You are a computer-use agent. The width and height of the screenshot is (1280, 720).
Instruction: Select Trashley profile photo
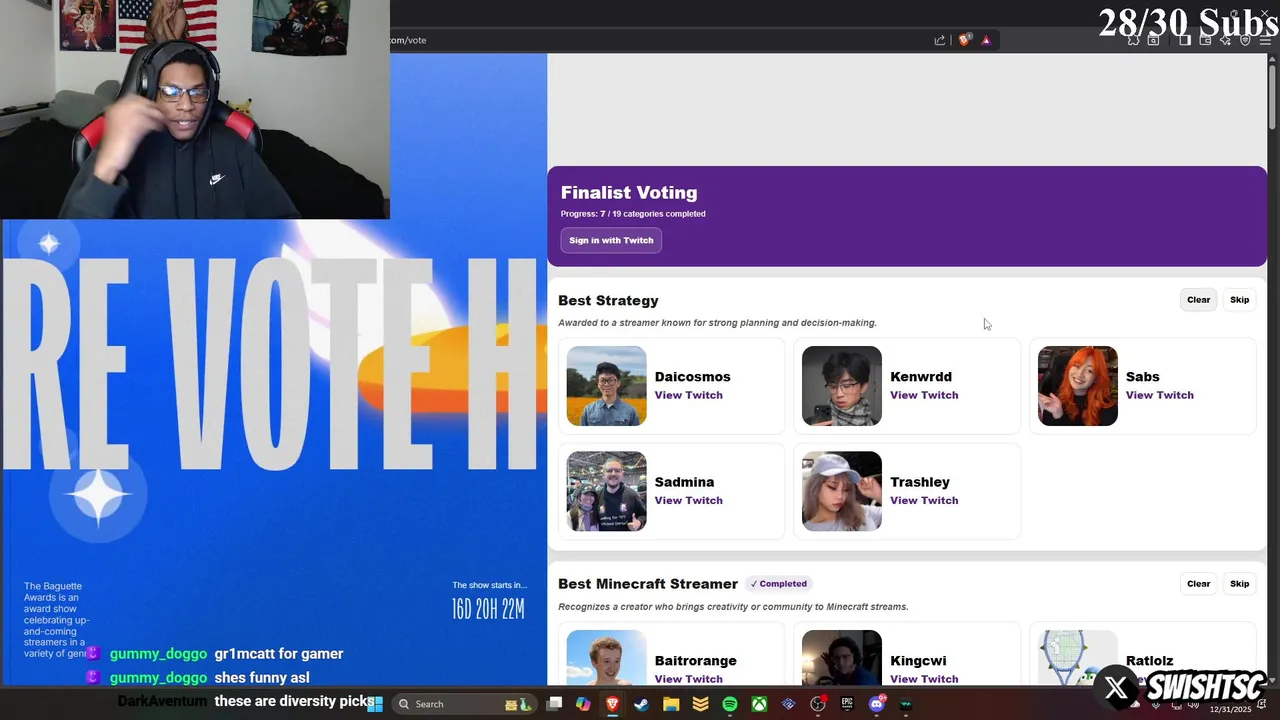click(842, 491)
